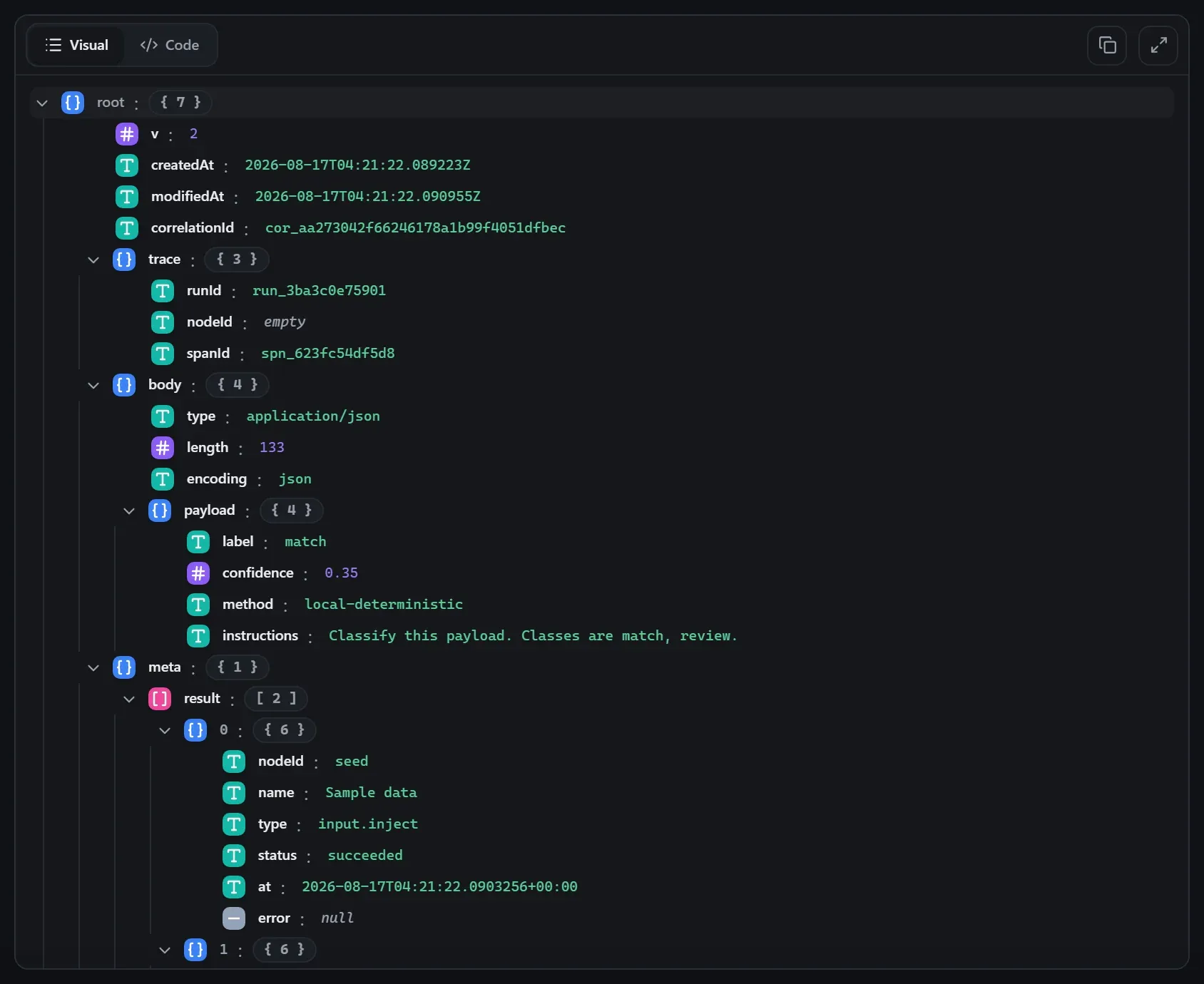Click the text icon beside instructions
Image resolution: width=1204 pixels, height=984 pixels.
coord(198,636)
